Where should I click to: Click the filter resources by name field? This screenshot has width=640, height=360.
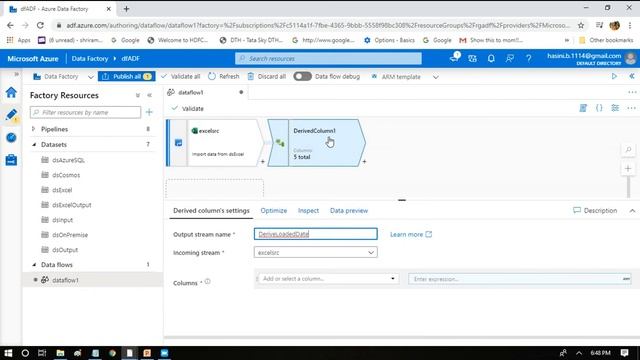85,112
